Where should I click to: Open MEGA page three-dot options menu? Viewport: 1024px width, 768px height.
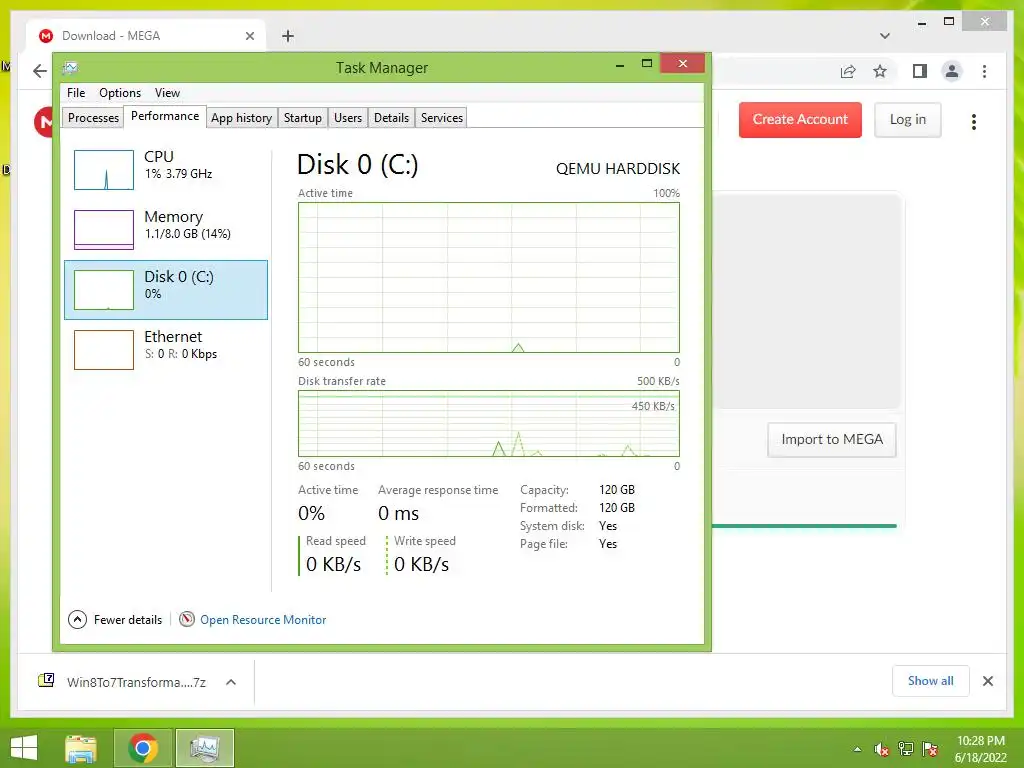pos(974,121)
